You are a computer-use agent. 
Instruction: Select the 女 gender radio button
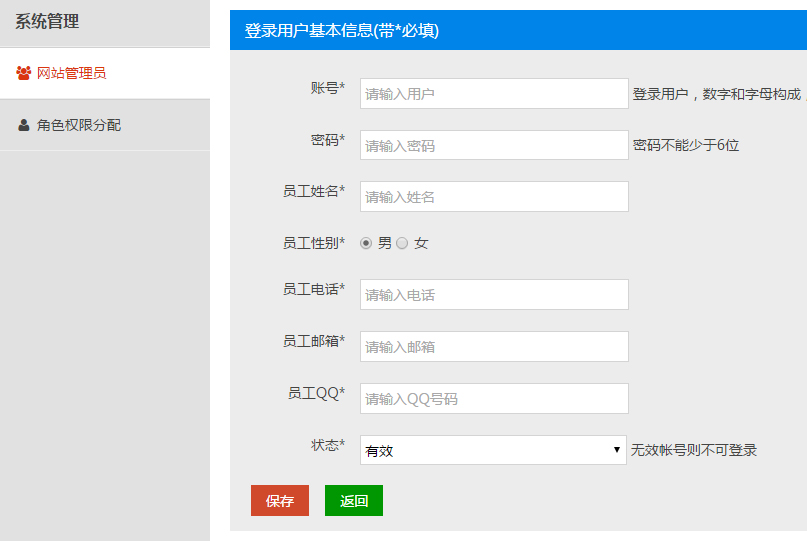pyautogui.click(x=402, y=243)
